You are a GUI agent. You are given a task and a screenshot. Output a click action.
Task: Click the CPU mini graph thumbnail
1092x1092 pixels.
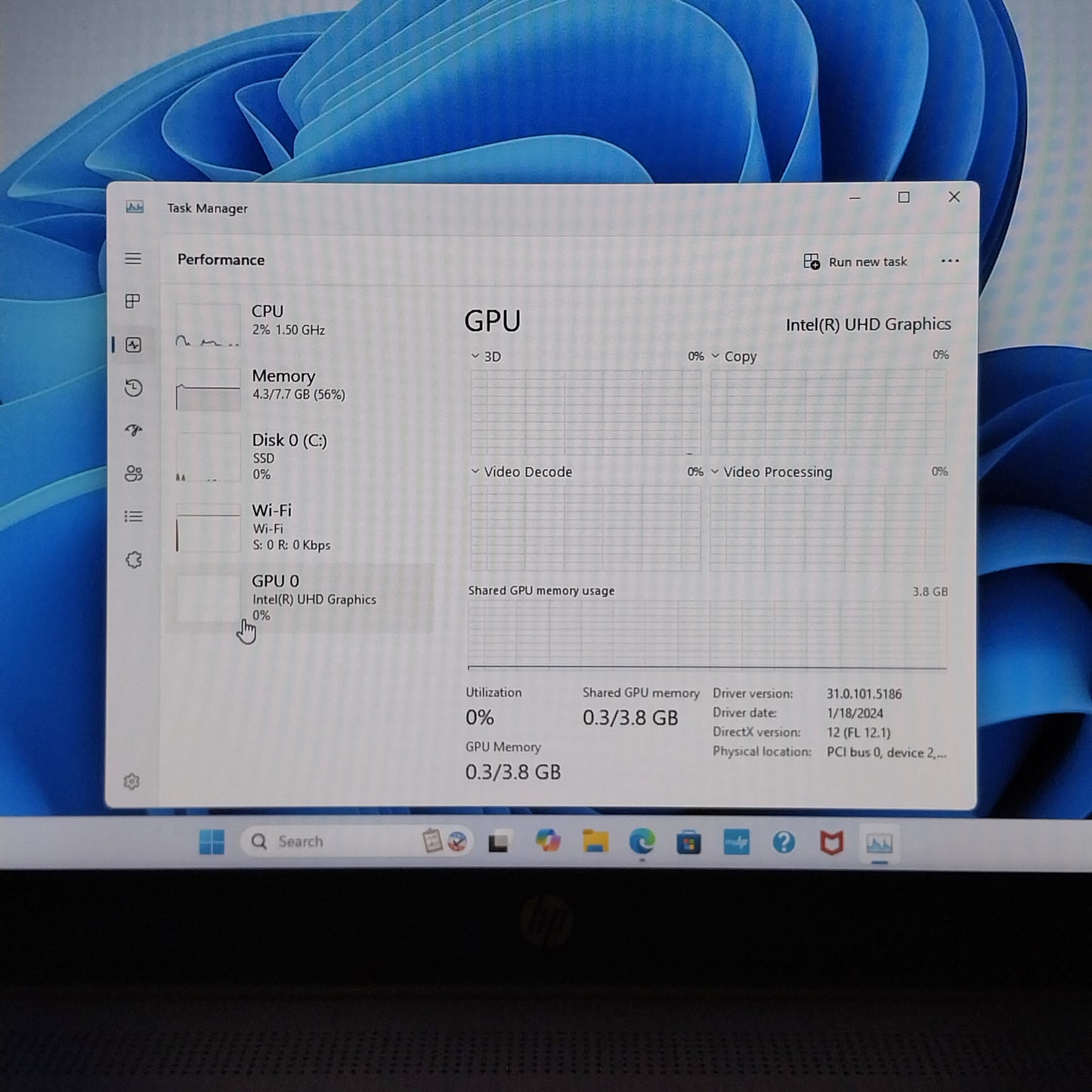click(208, 326)
